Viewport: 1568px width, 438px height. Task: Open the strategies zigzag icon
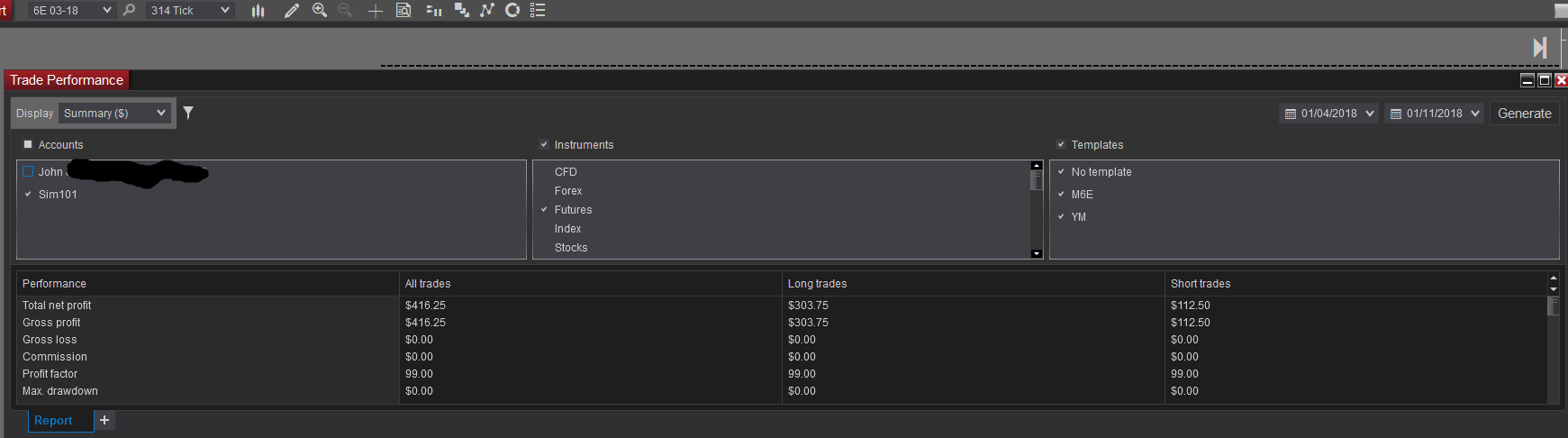pos(487,10)
